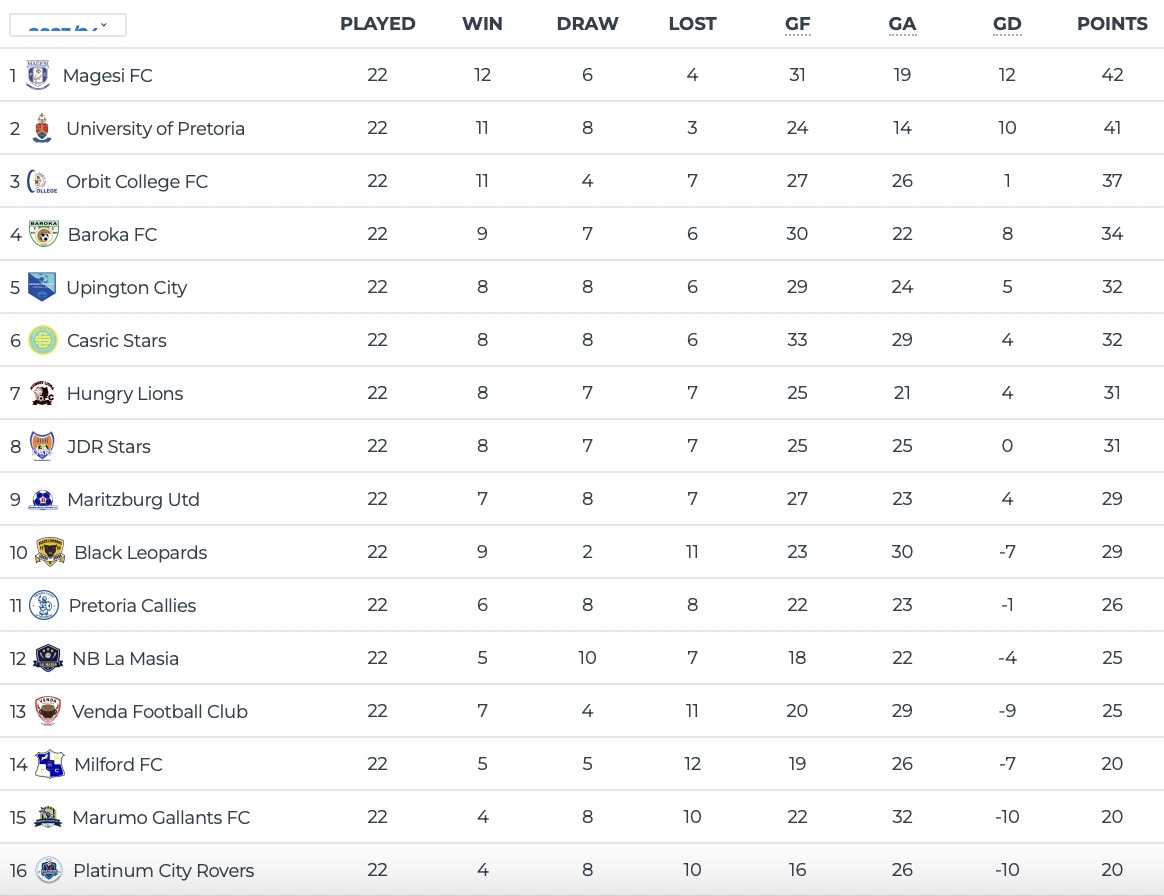Click the Orbit College FC logo
Viewport: 1164px width, 896px height.
click(41, 181)
